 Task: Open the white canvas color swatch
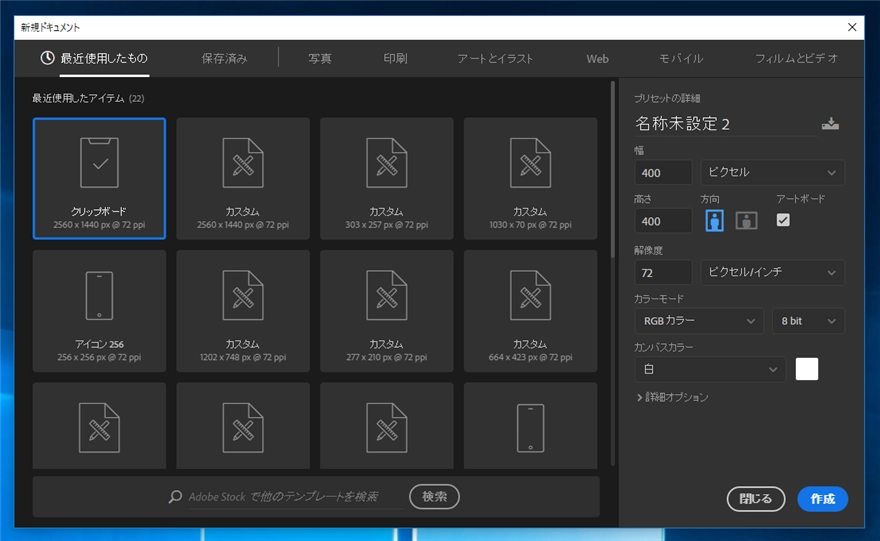click(x=806, y=369)
